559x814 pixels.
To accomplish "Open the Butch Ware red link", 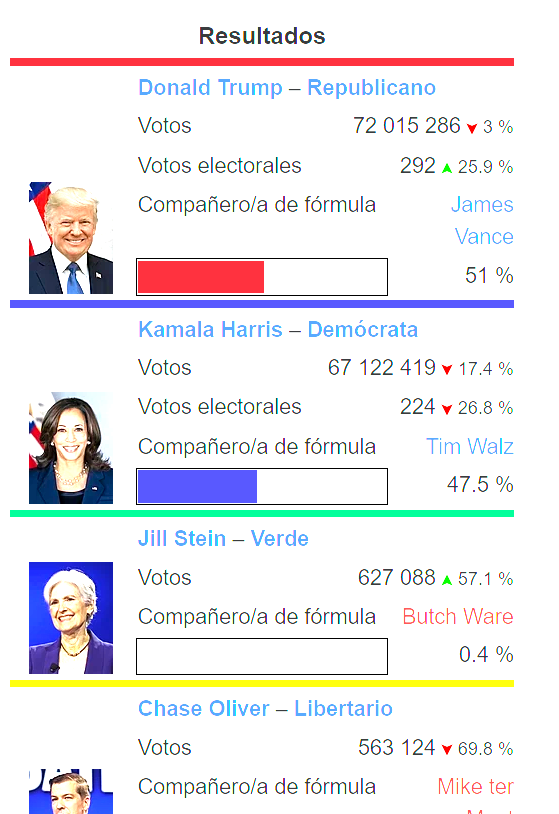I will (458, 617).
